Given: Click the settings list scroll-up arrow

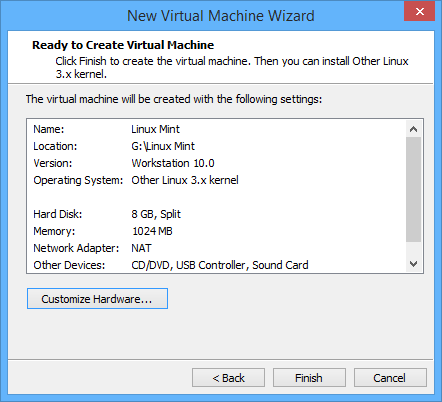Looking at the screenshot, I should click(x=413, y=129).
